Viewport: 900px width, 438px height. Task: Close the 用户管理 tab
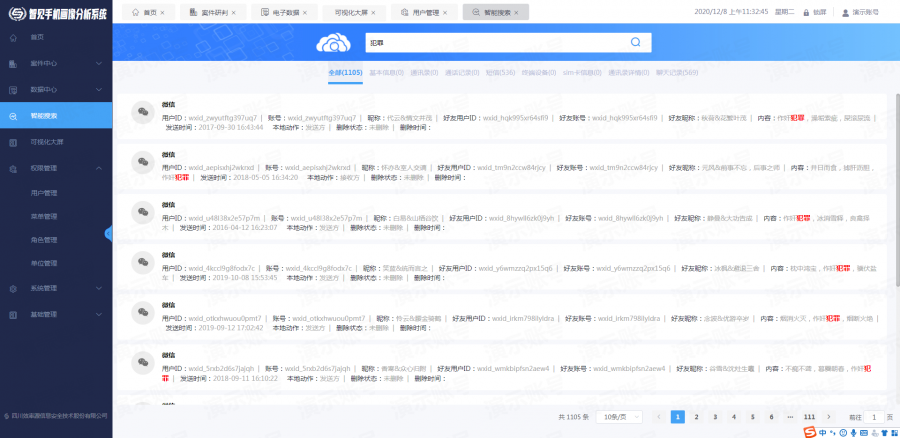point(445,13)
